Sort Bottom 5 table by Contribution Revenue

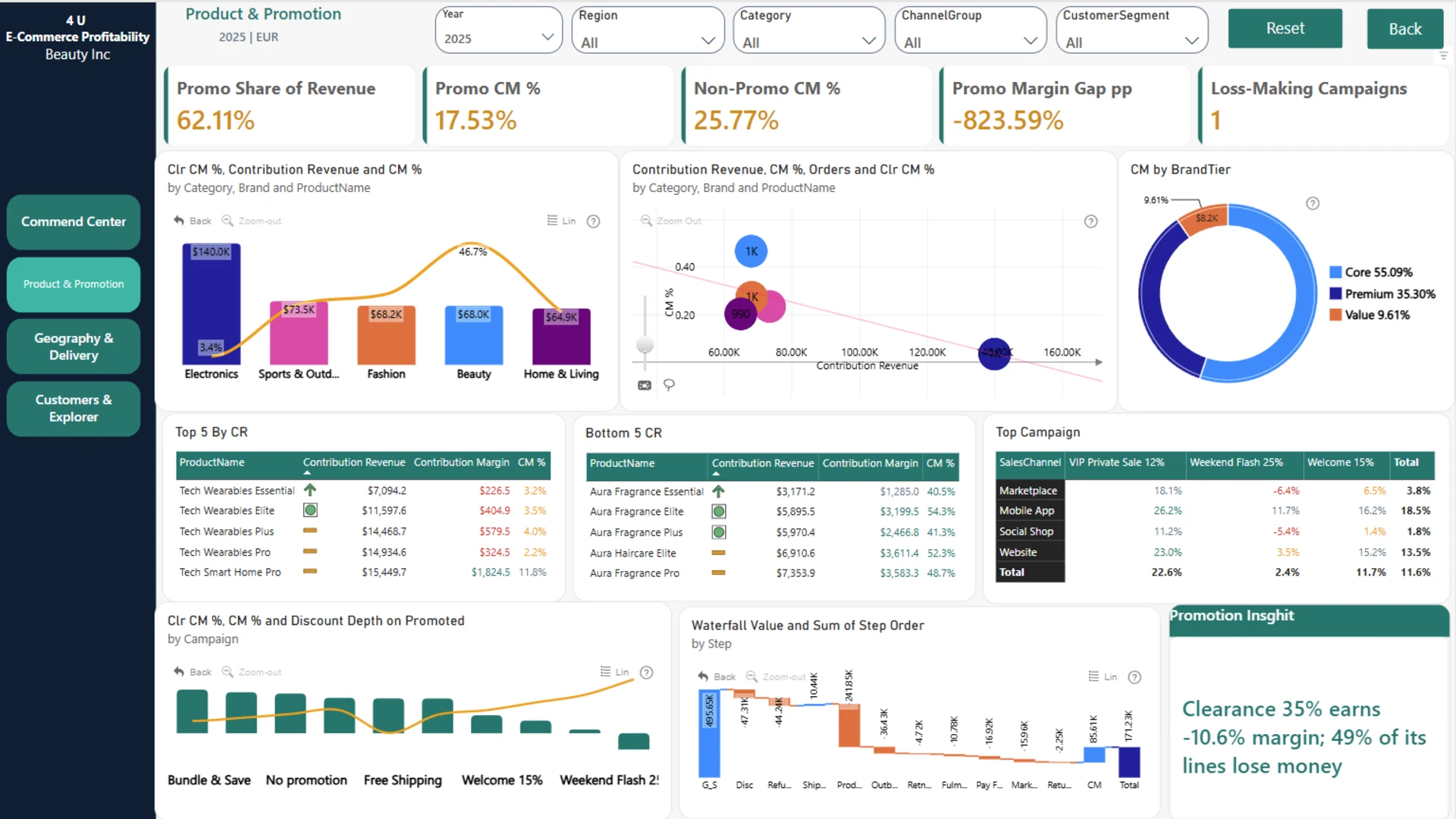coord(763,463)
